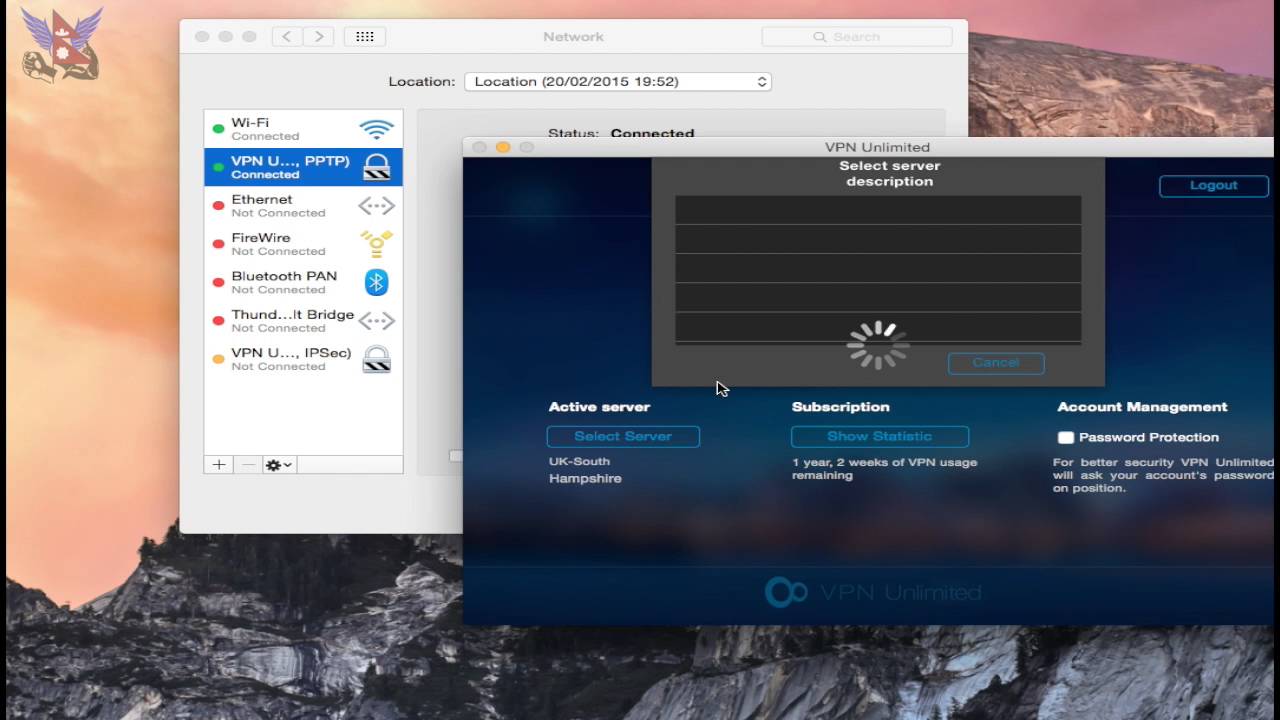Click the FireWire icon in the service list
The height and width of the screenshot is (720, 1280).
point(376,244)
